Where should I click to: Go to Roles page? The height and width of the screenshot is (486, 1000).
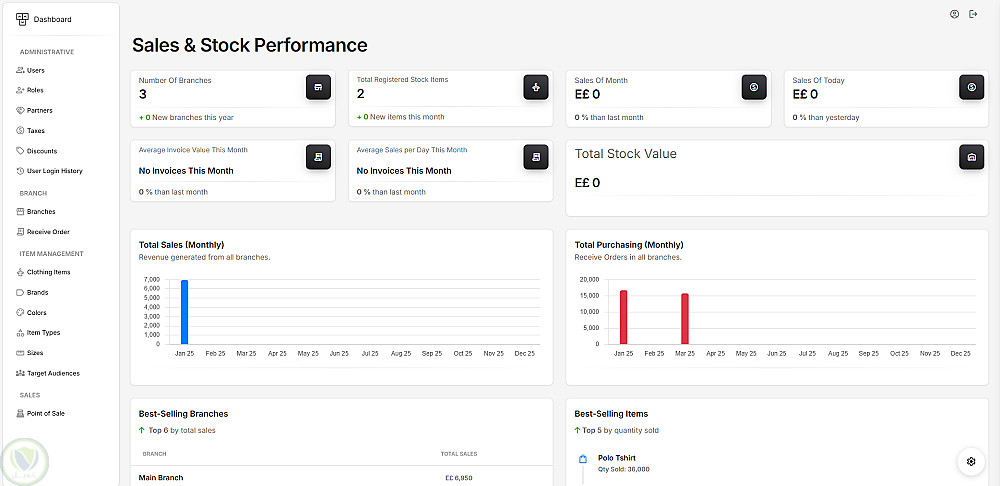(35, 90)
